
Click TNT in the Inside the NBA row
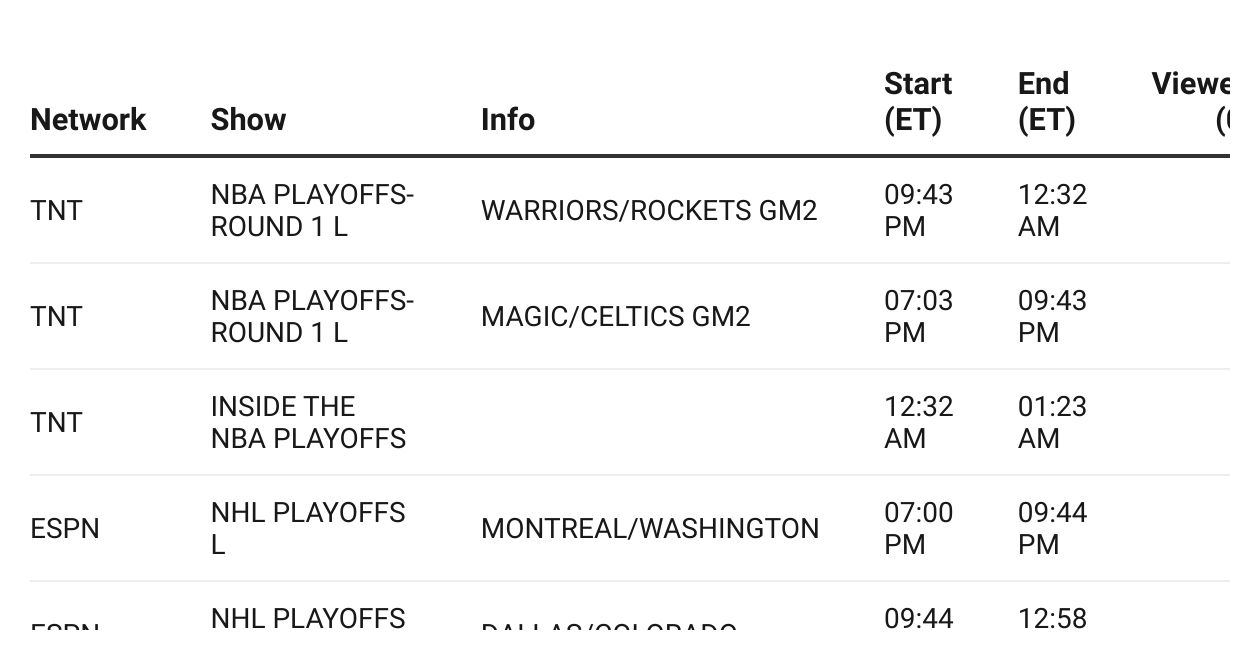(57, 423)
